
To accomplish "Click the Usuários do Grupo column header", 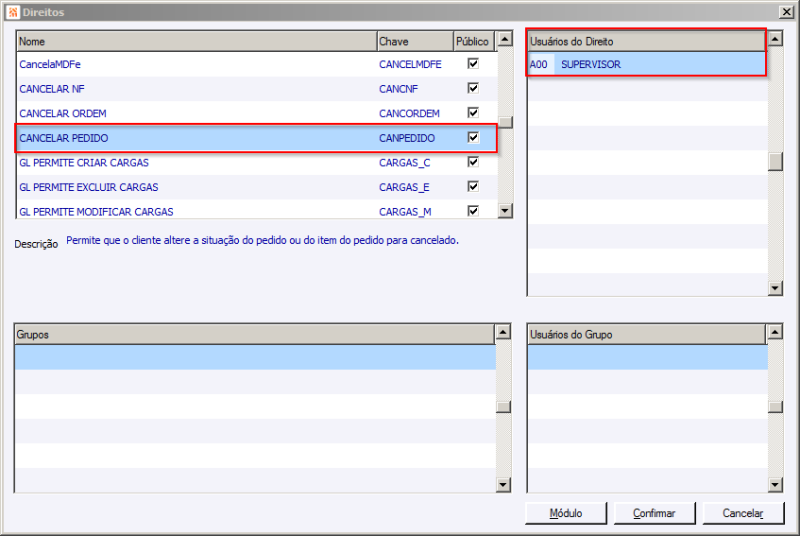I will [x=647, y=335].
